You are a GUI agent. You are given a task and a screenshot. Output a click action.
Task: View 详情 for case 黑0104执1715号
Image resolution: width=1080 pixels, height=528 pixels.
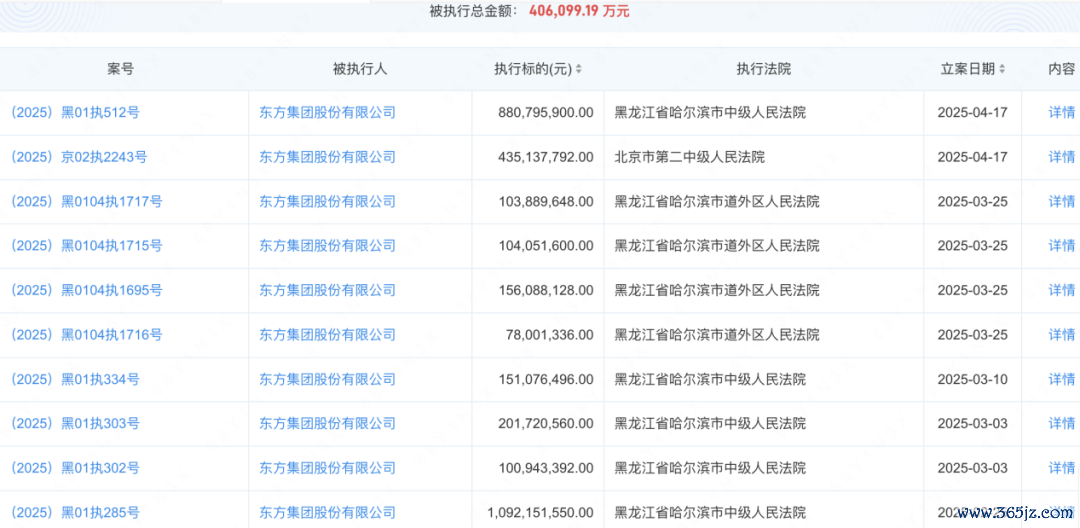pos(1061,246)
